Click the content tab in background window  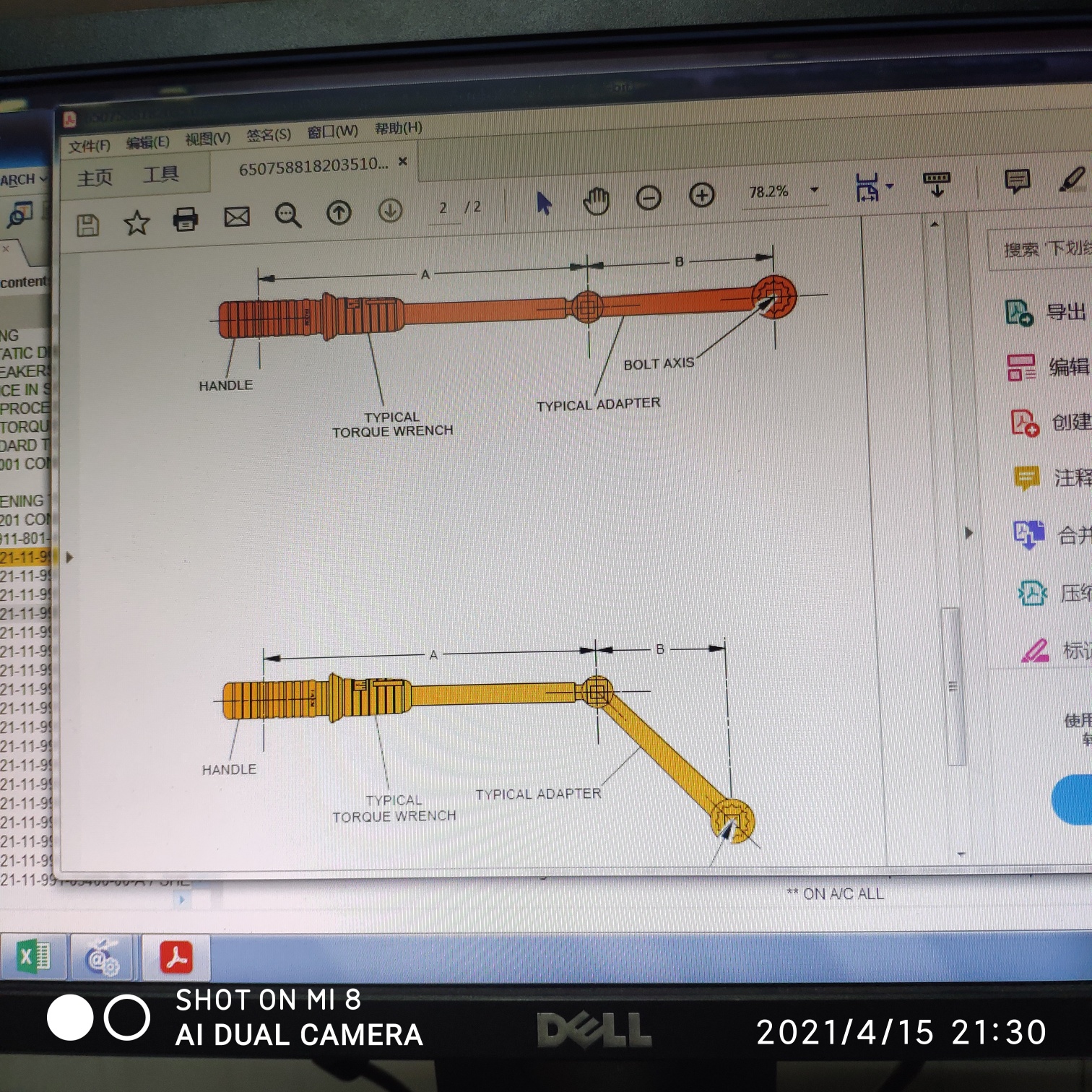[x=25, y=282]
